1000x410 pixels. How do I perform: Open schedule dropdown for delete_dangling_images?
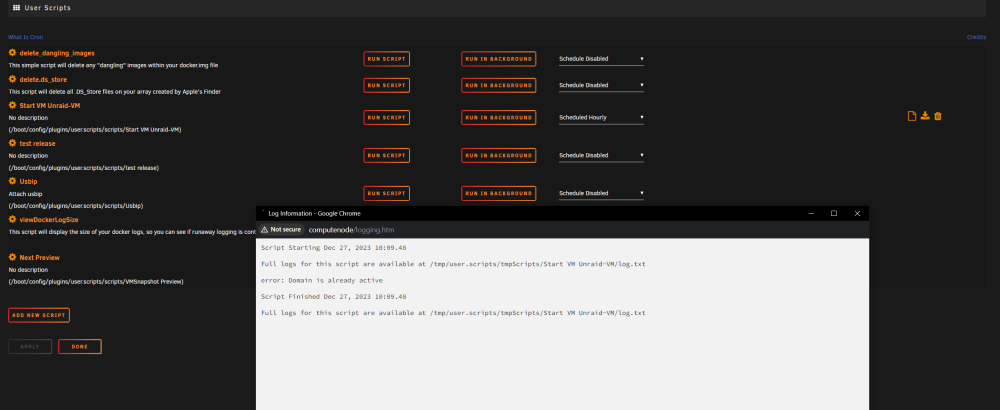pyautogui.click(x=601, y=59)
